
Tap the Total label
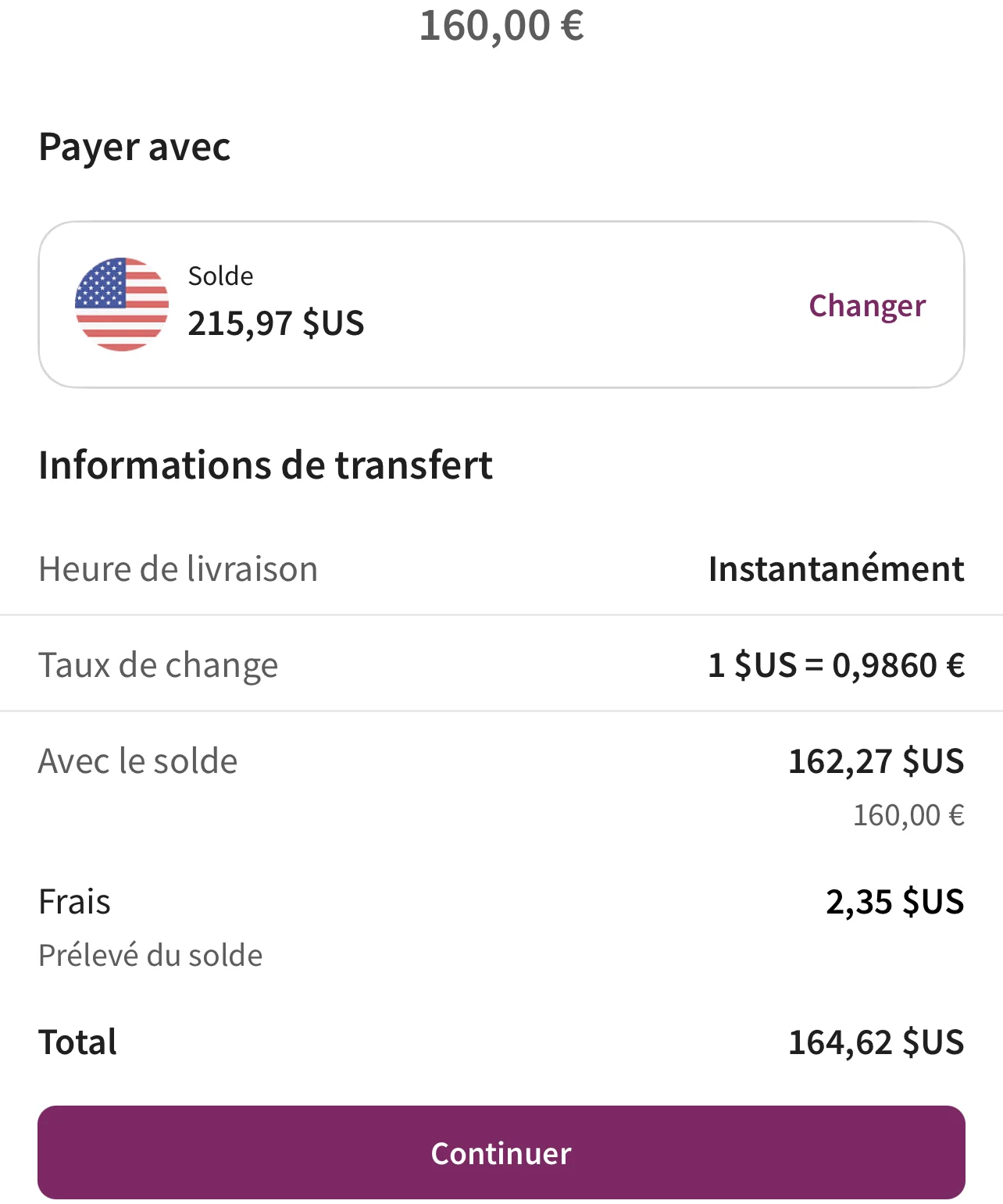pyautogui.click(x=77, y=1042)
